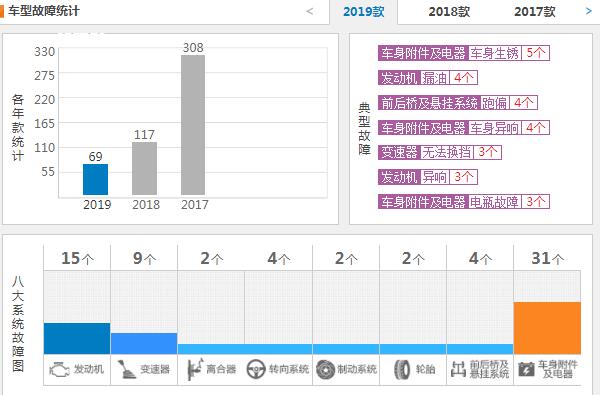The image size is (600, 395).
Task: Open the 变速器 无法换挡 3个 fault tag
Action: pyautogui.click(x=440, y=152)
